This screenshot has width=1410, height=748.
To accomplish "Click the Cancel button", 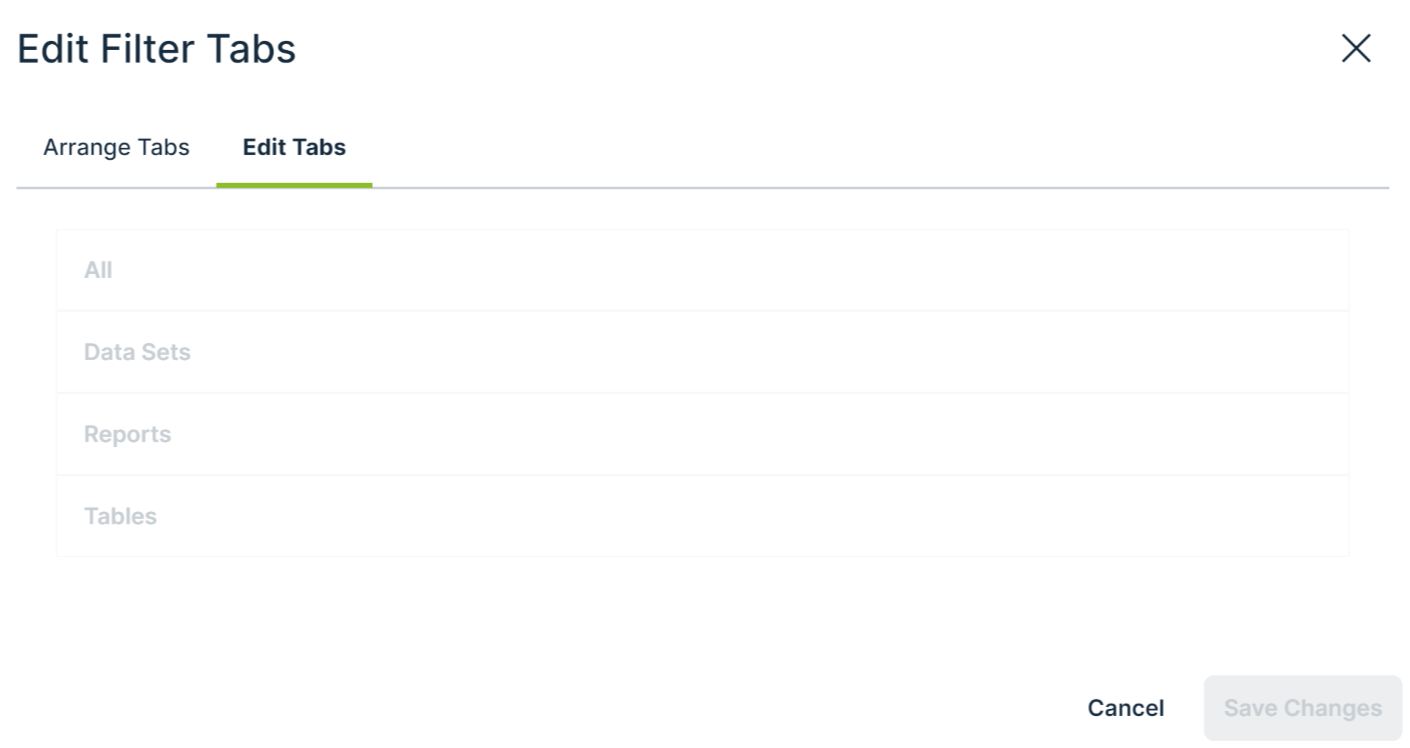I will [1125, 708].
